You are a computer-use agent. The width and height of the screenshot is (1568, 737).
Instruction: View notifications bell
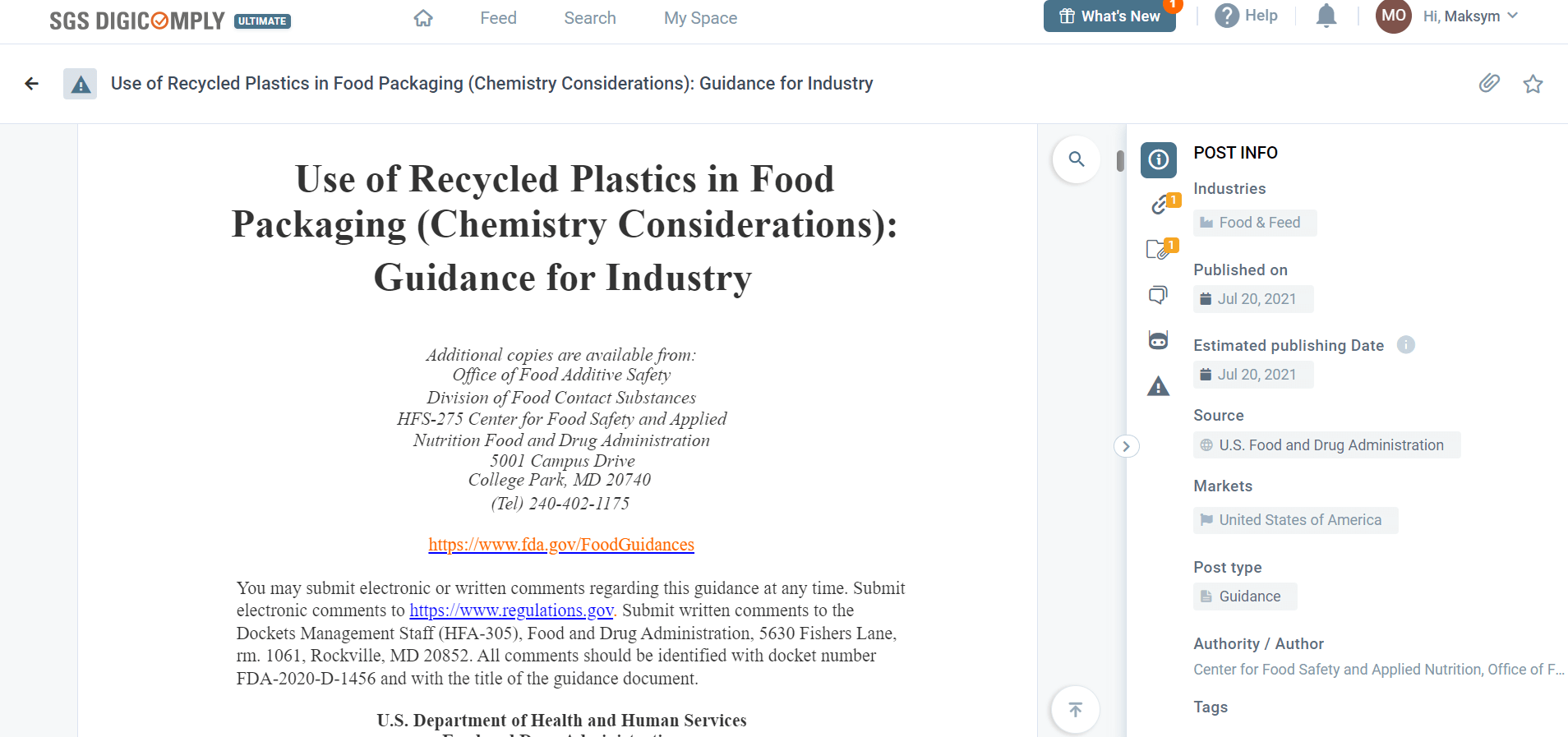[1326, 16]
